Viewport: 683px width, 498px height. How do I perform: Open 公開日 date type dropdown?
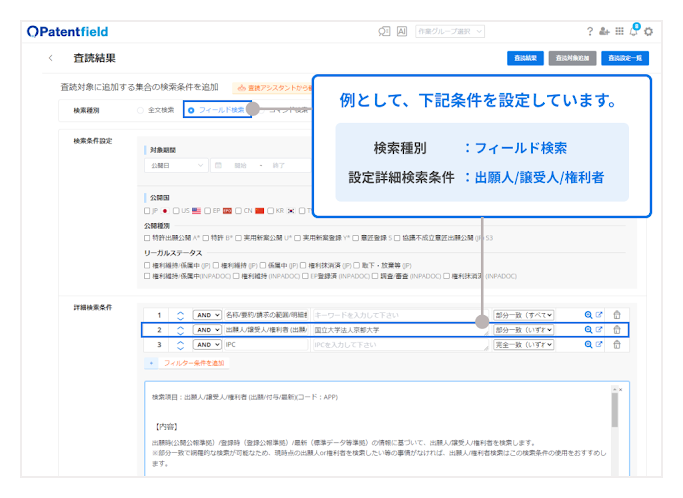tap(176, 165)
